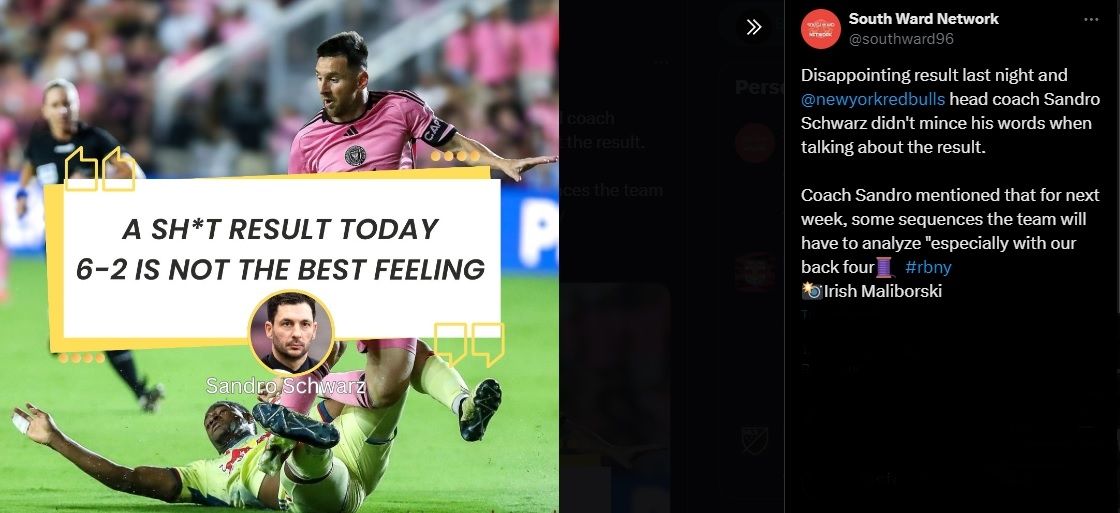Open the #rbny hashtag
The height and width of the screenshot is (513, 1120).
[x=928, y=267]
